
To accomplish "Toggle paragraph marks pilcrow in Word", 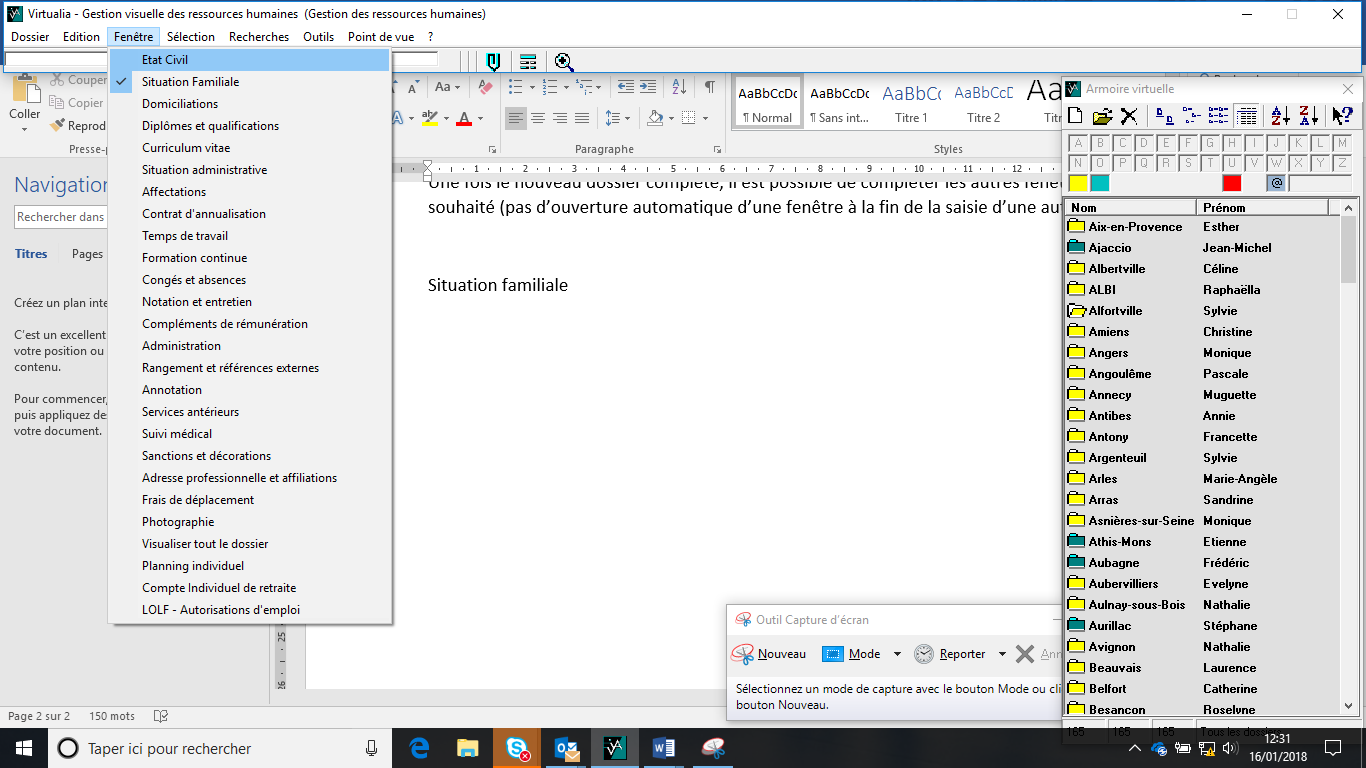I will click(x=709, y=87).
